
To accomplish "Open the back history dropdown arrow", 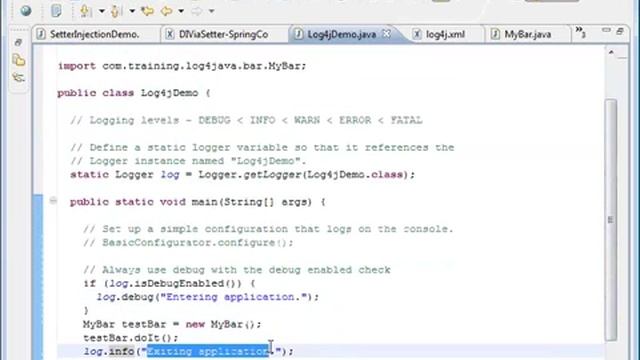I will (x=181, y=11).
